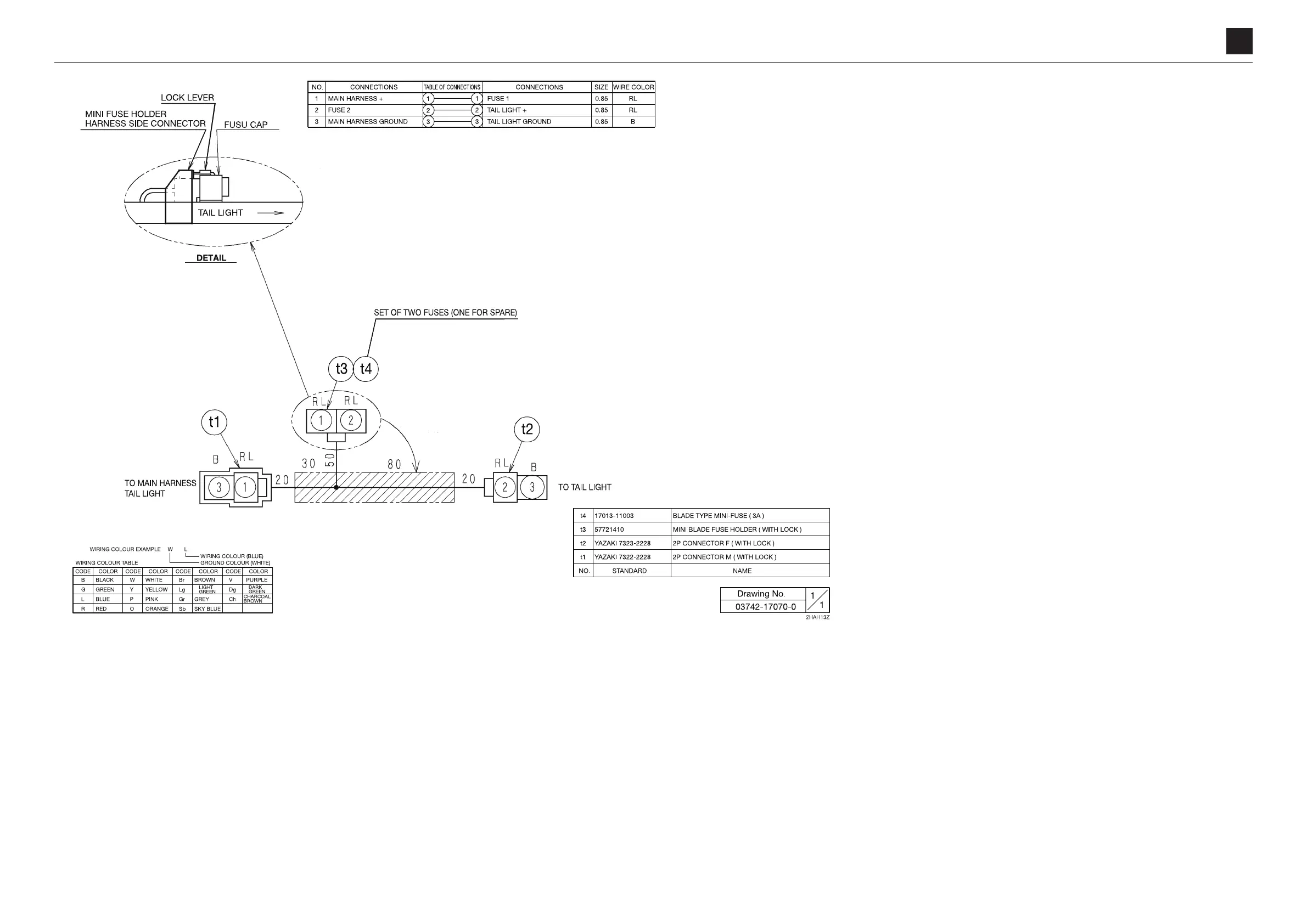The image size is (1307, 924).
Task: Click MAIN HARNESS GROUND table row
Action: point(368,122)
